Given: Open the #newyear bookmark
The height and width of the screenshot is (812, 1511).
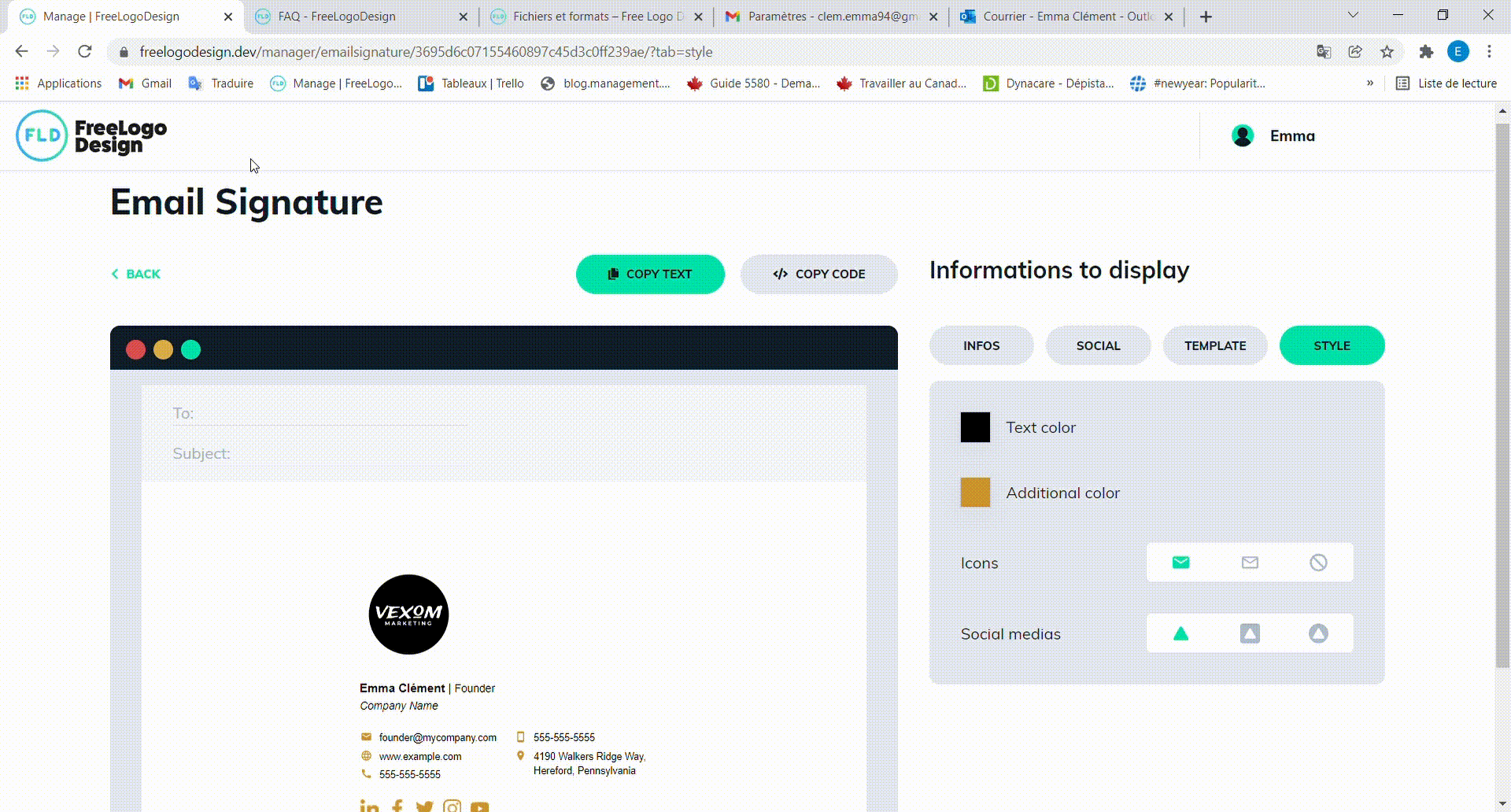Looking at the screenshot, I should click(x=1198, y=83).
